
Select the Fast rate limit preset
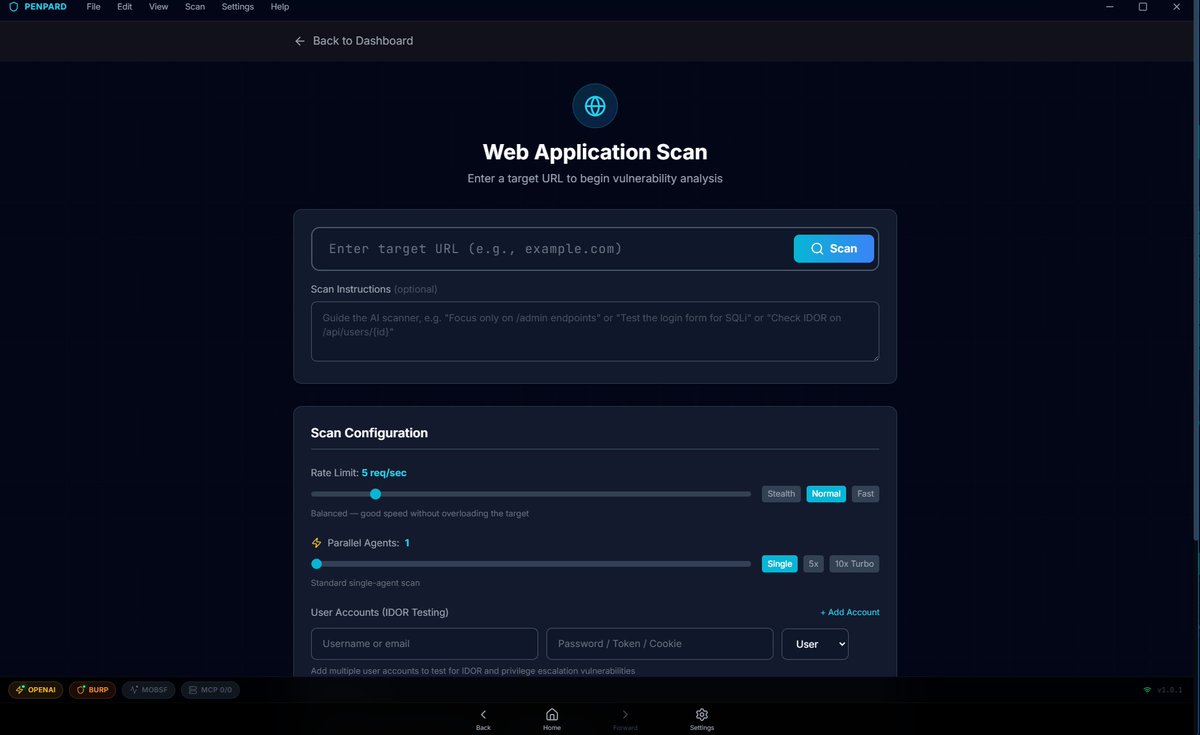(866, 494)
